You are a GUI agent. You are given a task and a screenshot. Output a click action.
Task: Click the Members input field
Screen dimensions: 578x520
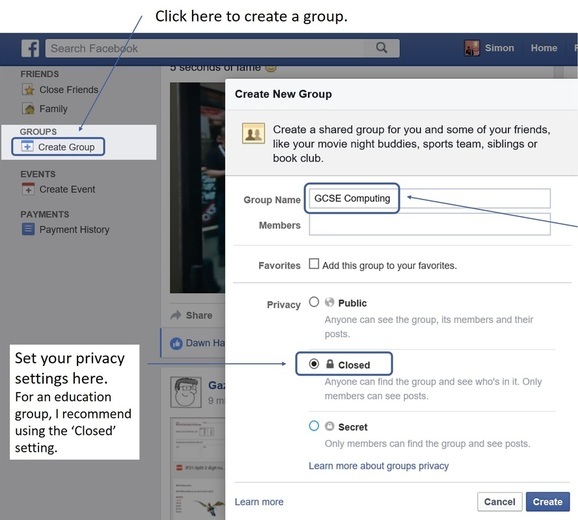[x=429, y=224]
